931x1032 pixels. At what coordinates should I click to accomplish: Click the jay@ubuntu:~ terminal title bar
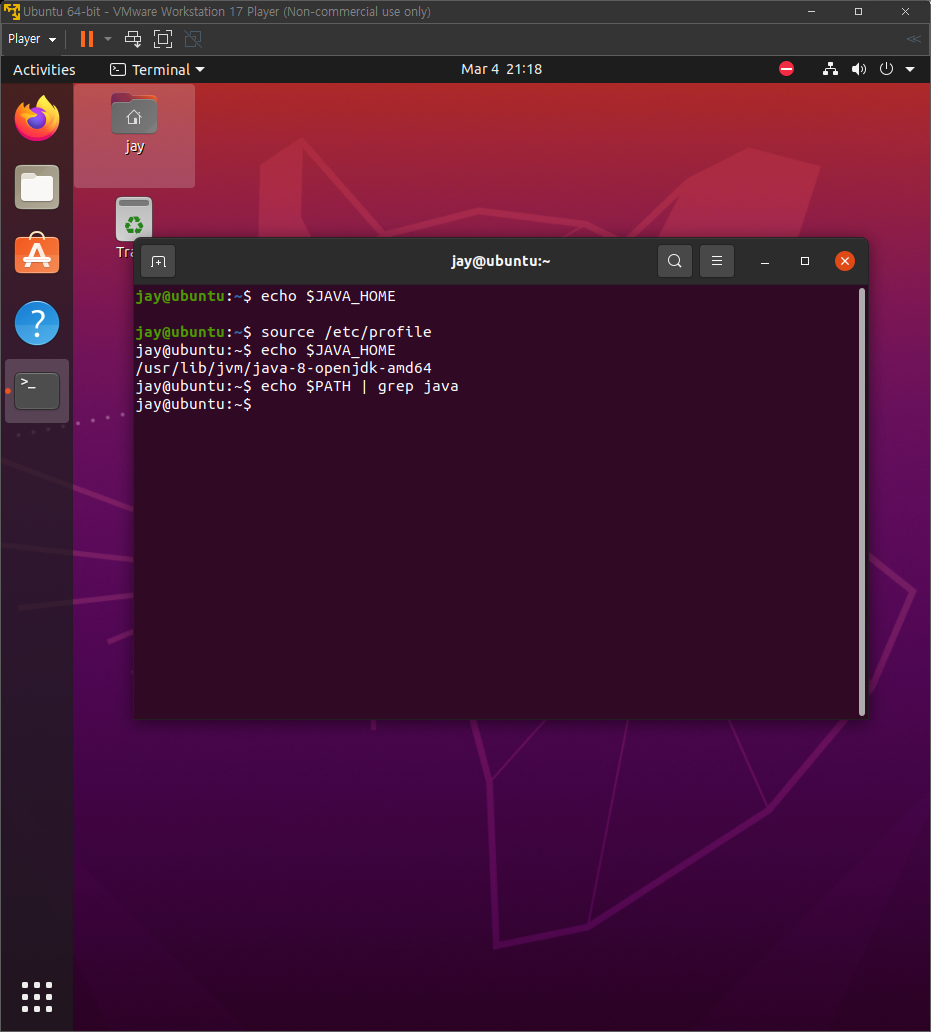pos(501,261)
